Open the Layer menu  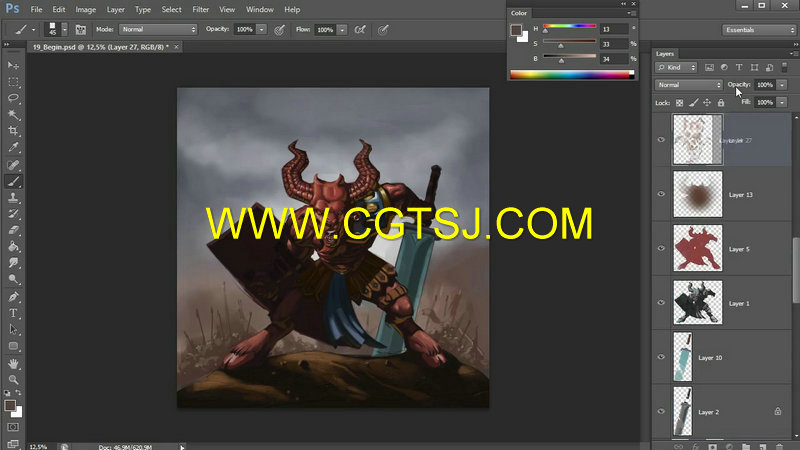tap(115, 10)
